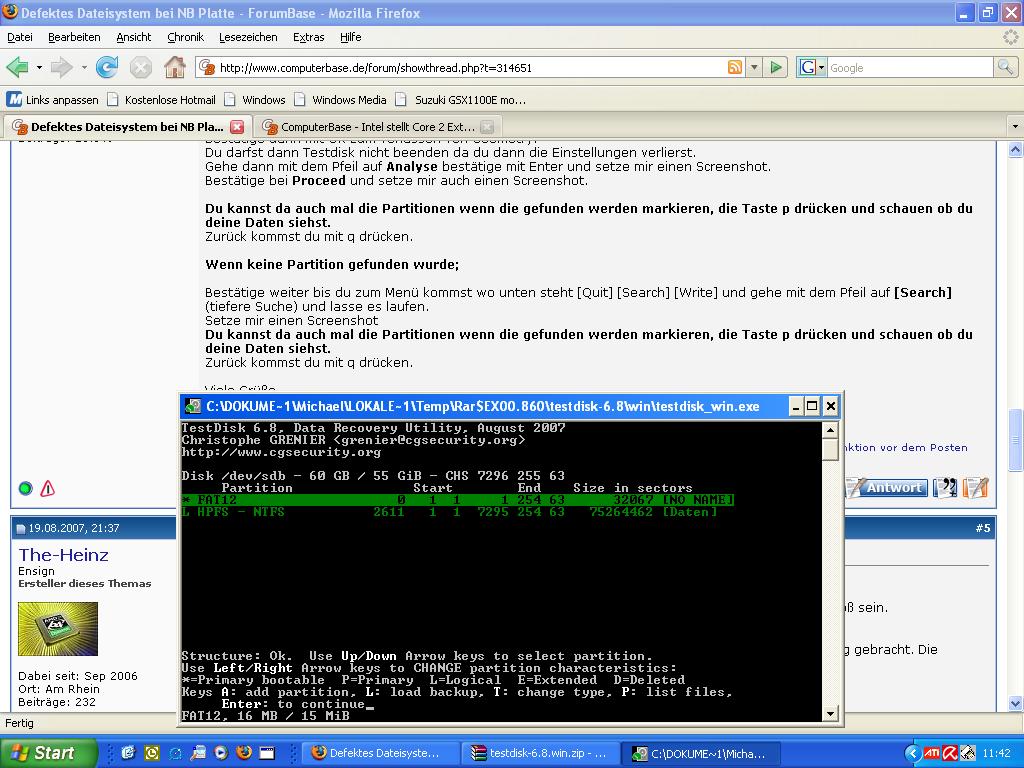Close the Defektes Dateisystem tab with red X
The width and height of the screenshot is (1024, 768).
[x=237, y=127]
